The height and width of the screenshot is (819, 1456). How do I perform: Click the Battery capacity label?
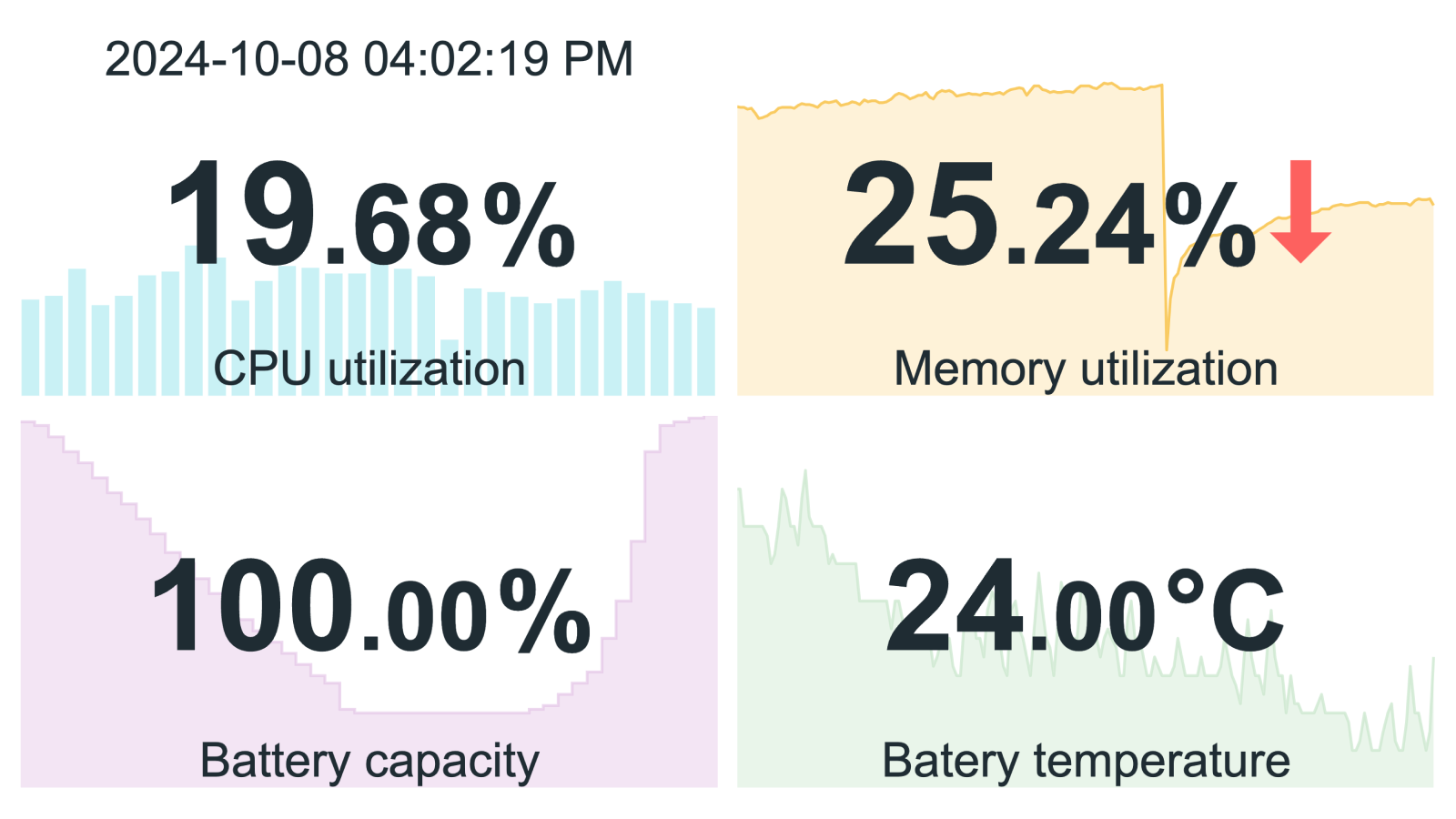coord(369,761)
